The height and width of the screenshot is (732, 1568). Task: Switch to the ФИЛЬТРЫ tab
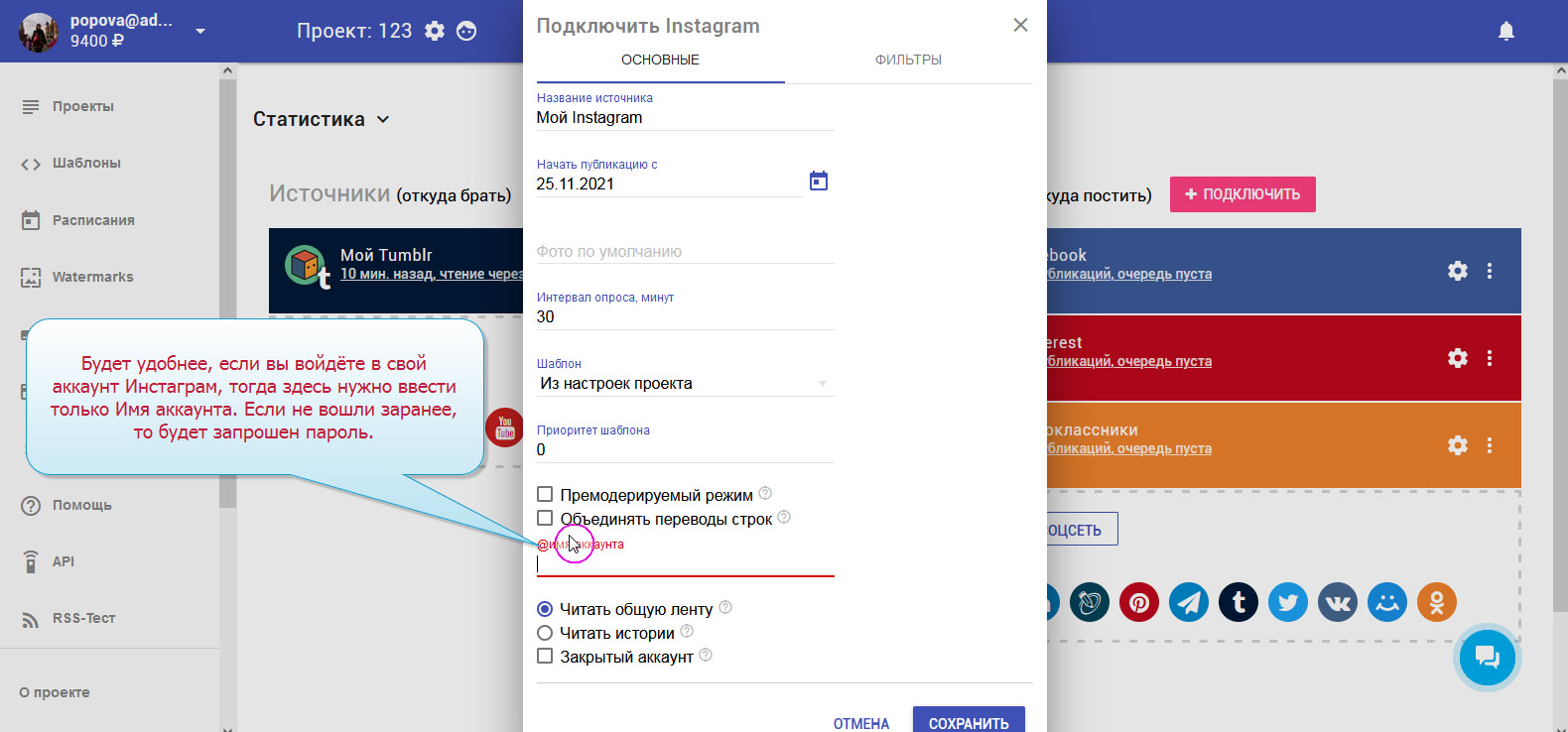(x=908, y=60)
